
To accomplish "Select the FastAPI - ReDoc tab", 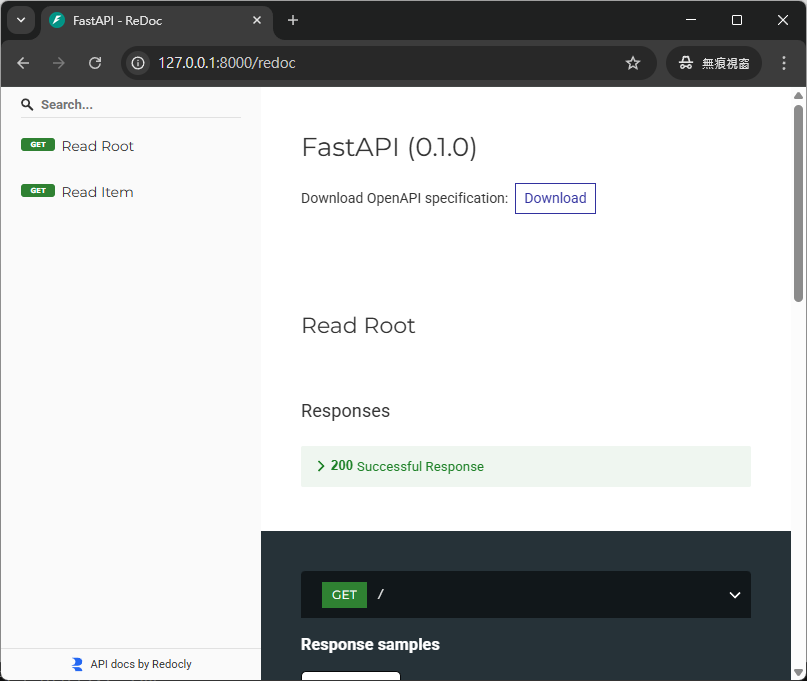I will (x=156, y=21).
